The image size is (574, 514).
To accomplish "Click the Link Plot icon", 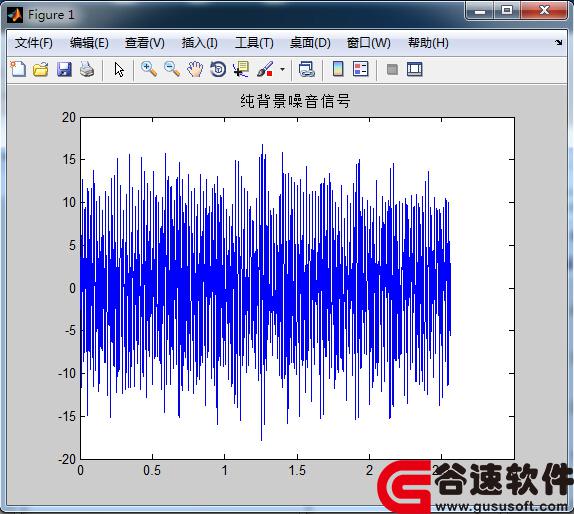I will point(307,69).
